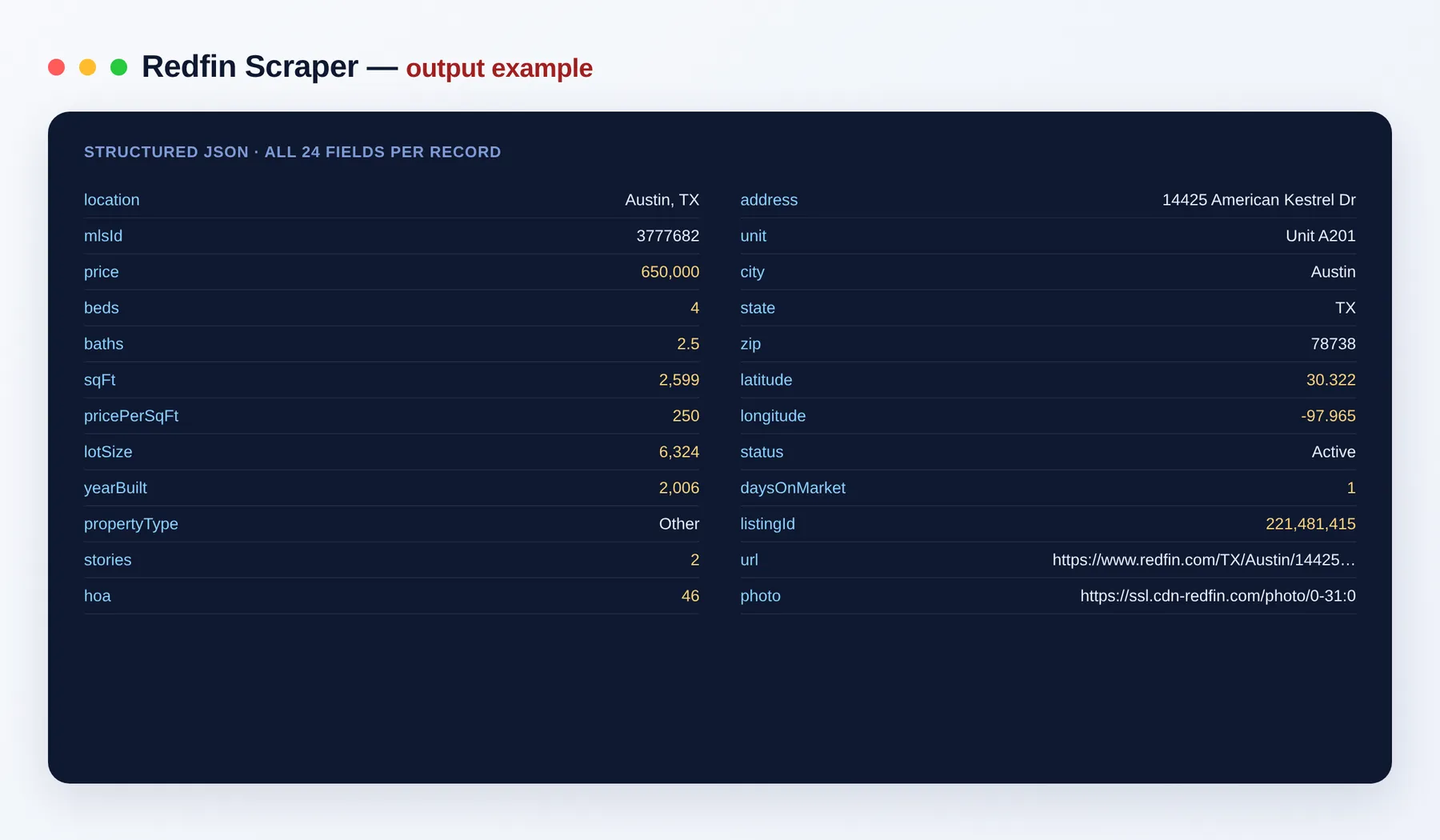This screenshot has width=1440, height=840.
Task: Click the red window dot
Action: tap(56, 67)
